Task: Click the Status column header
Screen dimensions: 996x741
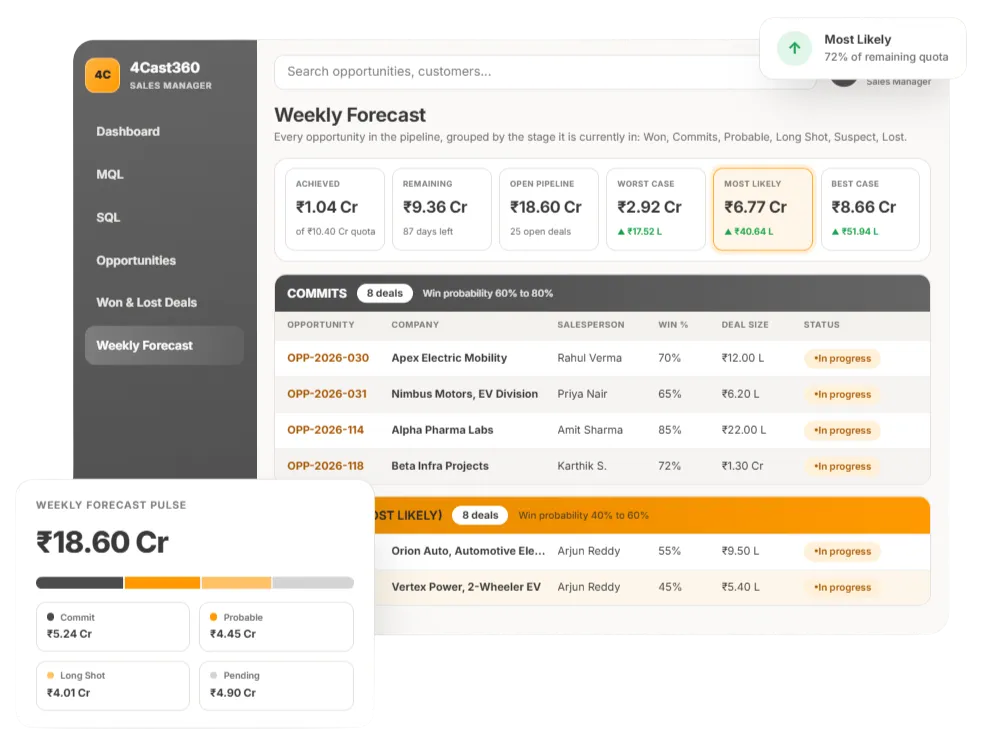Action: [x=821, y=324]
